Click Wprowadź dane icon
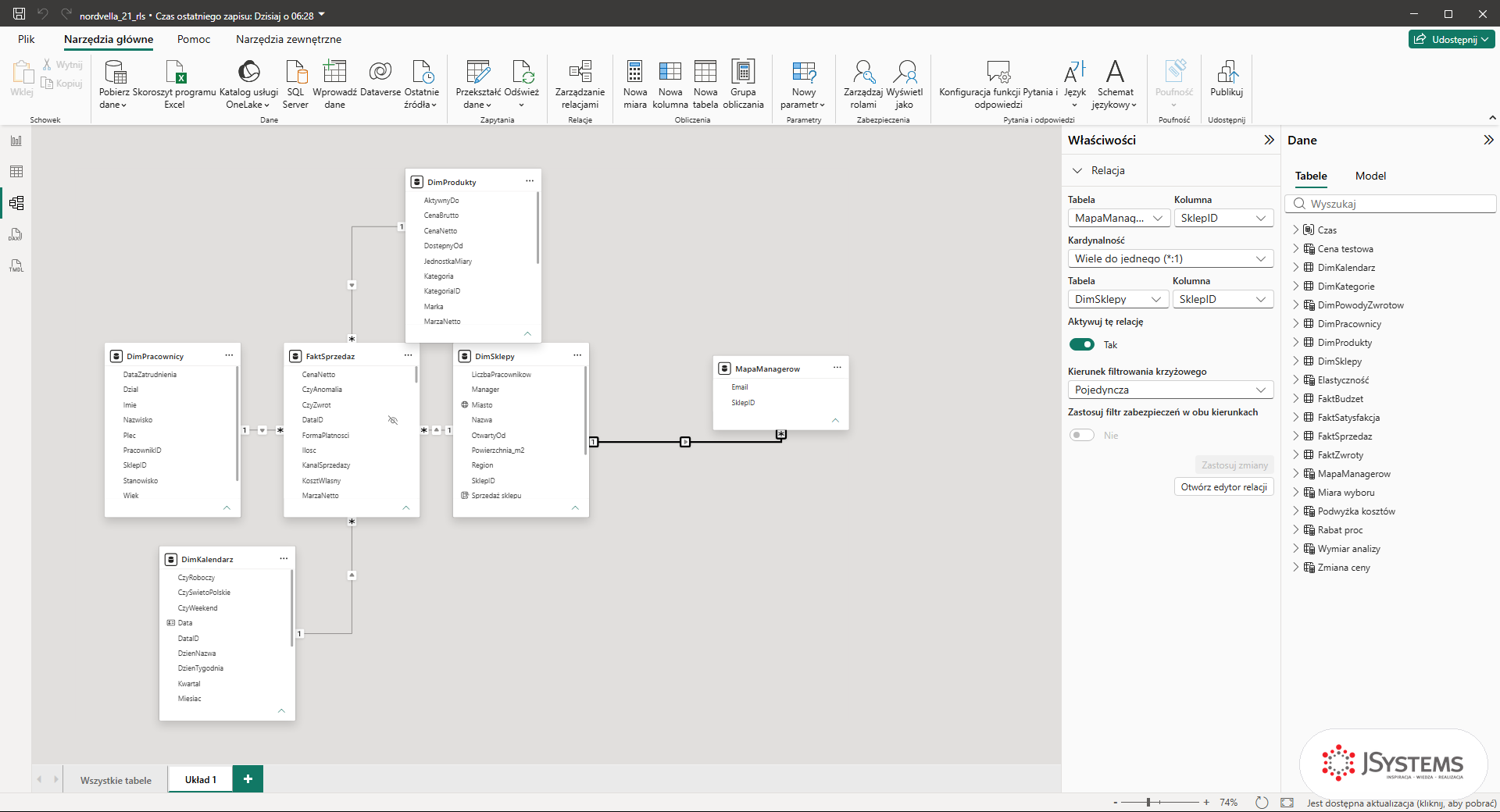 (x=334, y=72)
